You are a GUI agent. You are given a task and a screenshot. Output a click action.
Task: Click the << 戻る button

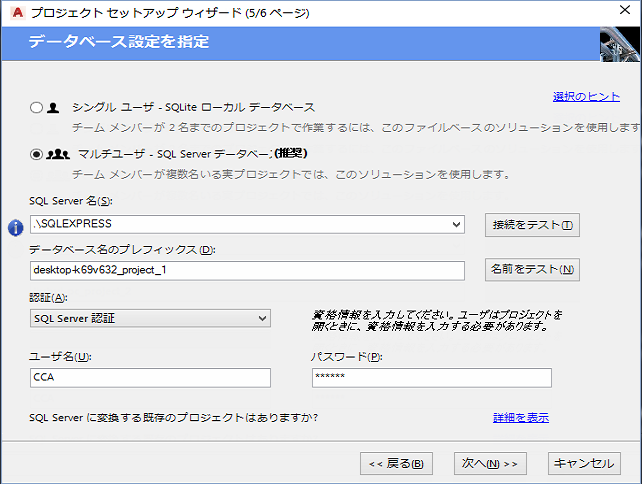(396, 464)
